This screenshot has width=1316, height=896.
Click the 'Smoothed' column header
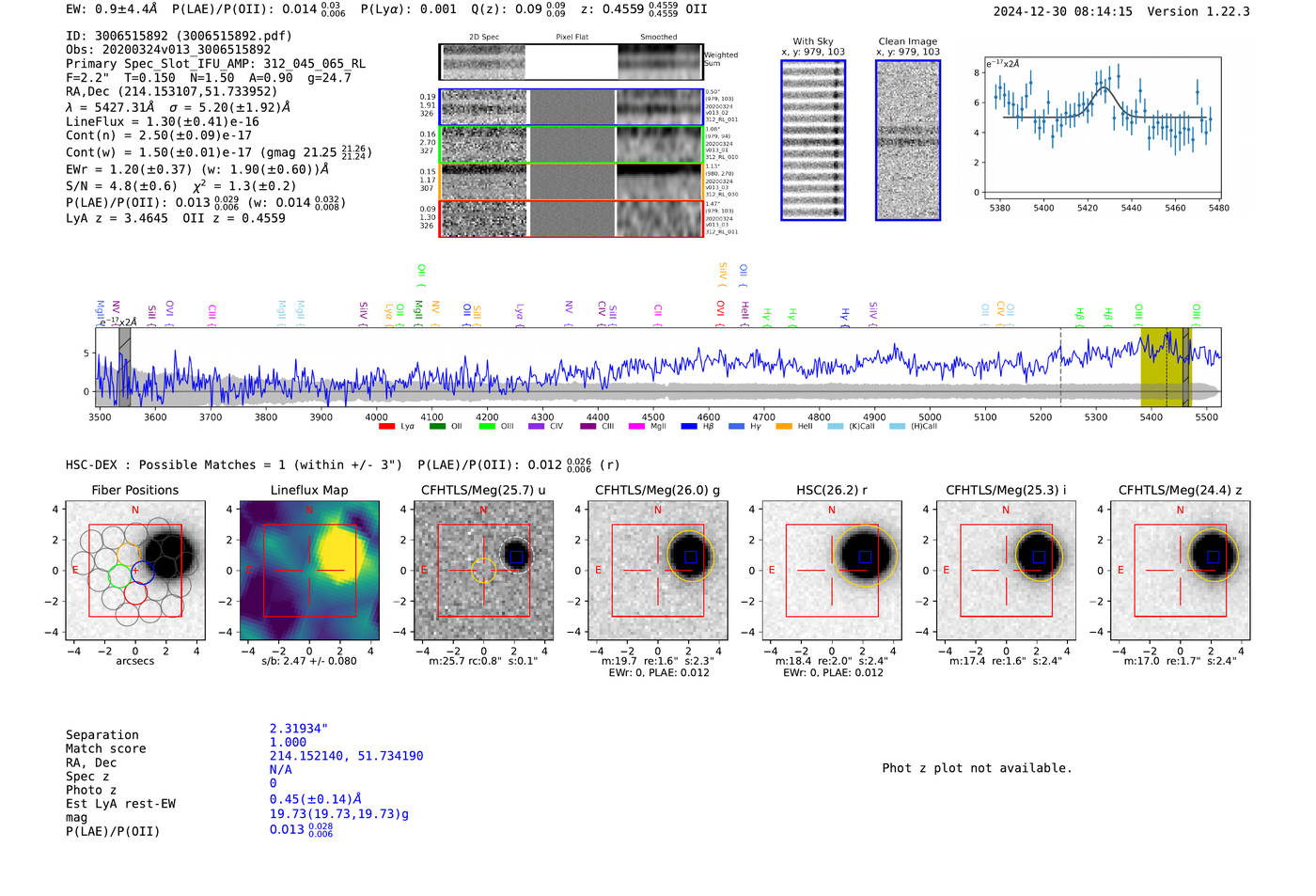coord(658,38)
